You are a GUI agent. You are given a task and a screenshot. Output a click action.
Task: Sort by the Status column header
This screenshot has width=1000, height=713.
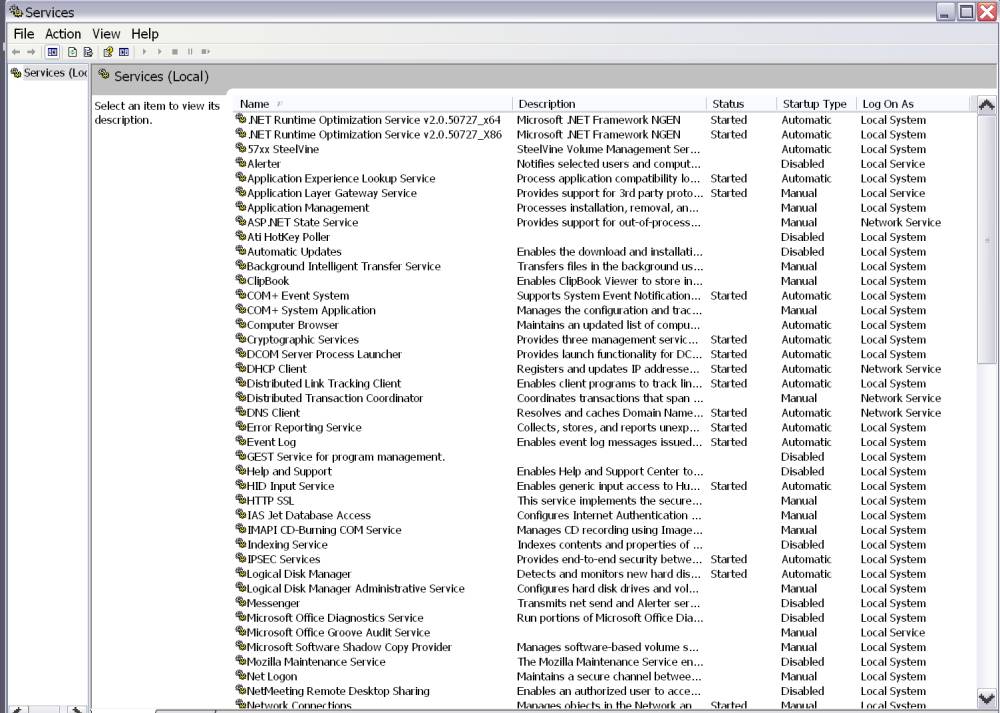pyautogui.click(x=741, y=104)
